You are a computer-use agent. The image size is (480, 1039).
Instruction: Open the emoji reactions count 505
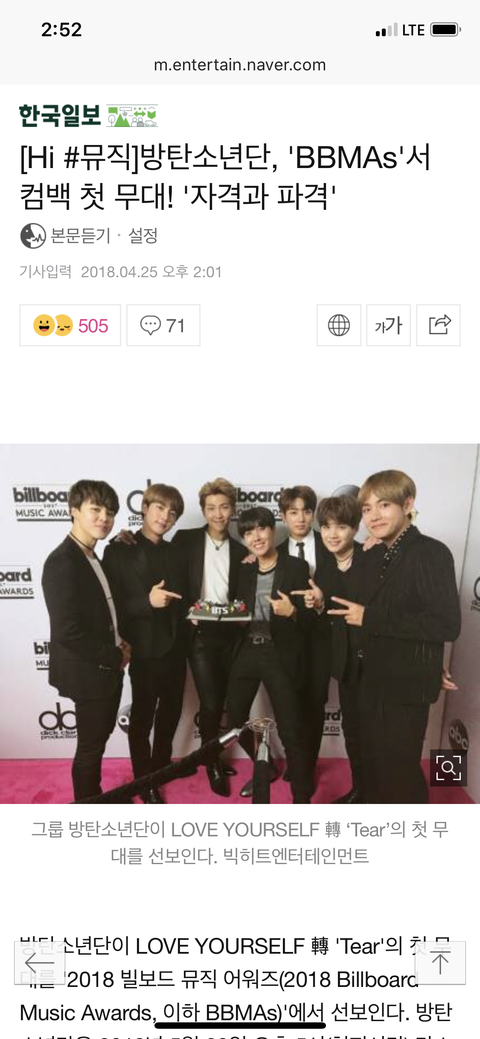[x=70, y=325]
